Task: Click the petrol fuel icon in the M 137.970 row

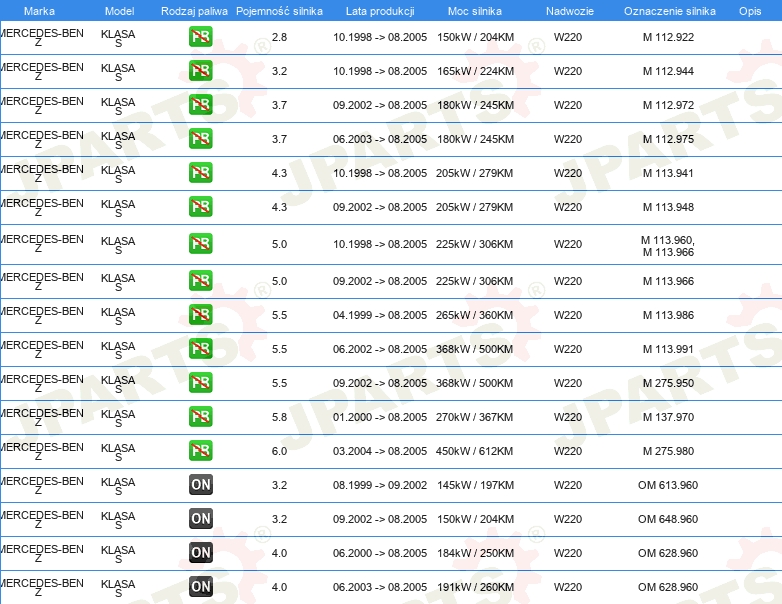Action: point(200,416)
